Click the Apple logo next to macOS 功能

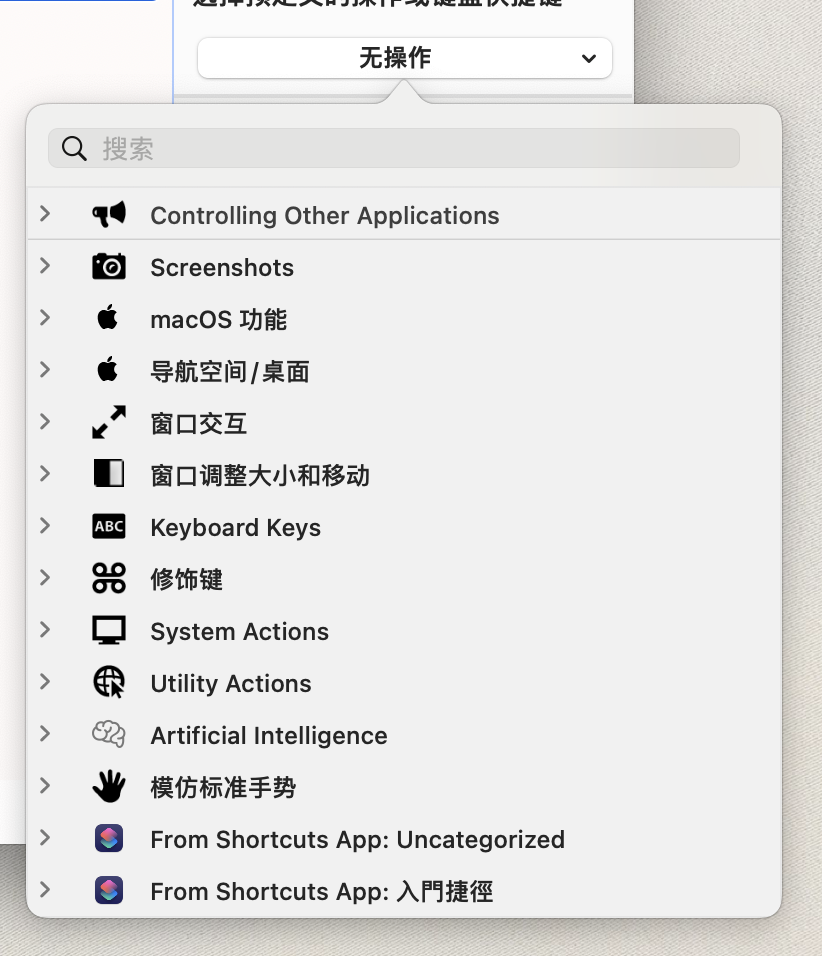pyautogui.click(x=108, y=317)
